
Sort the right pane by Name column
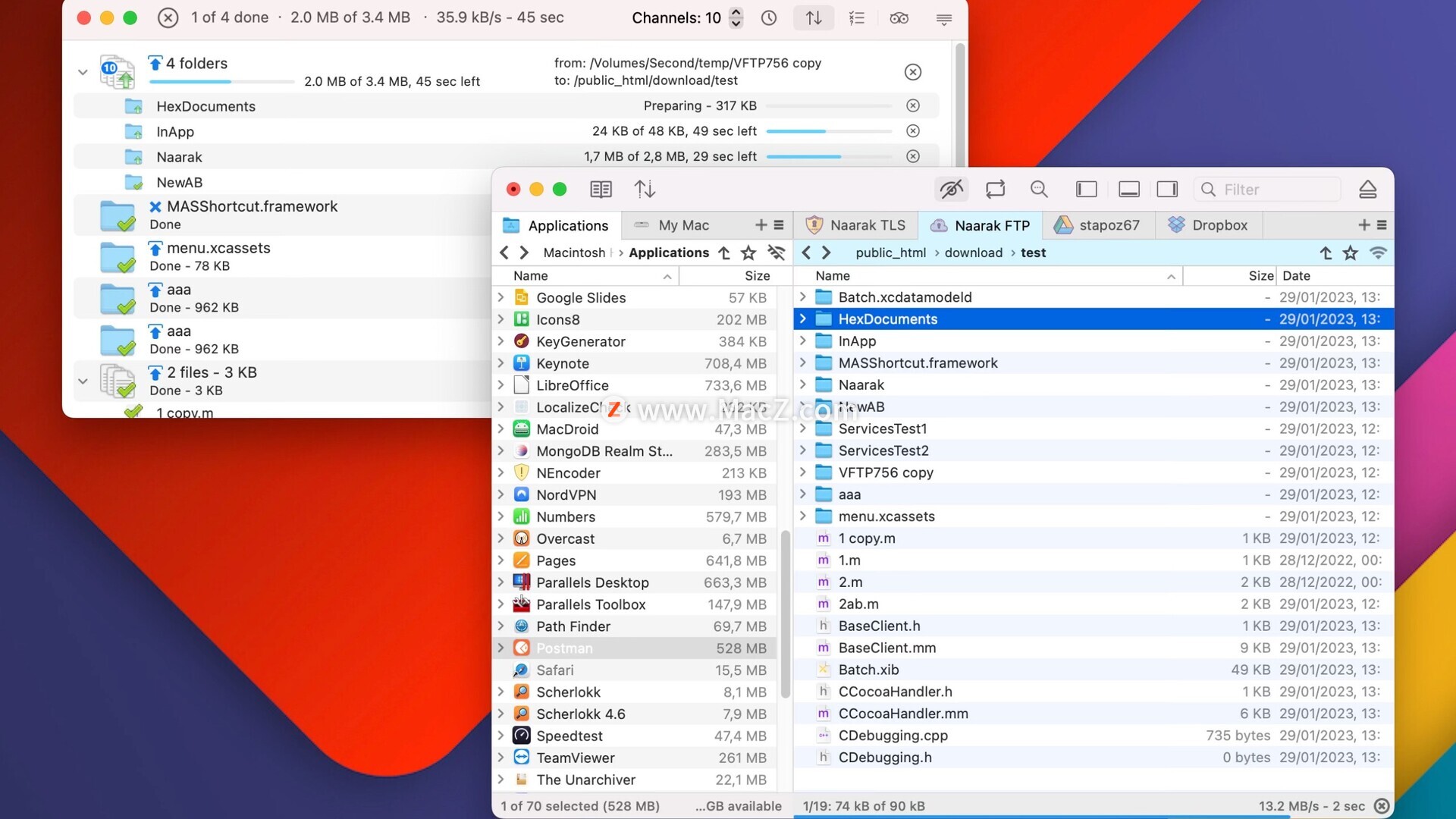990,276
